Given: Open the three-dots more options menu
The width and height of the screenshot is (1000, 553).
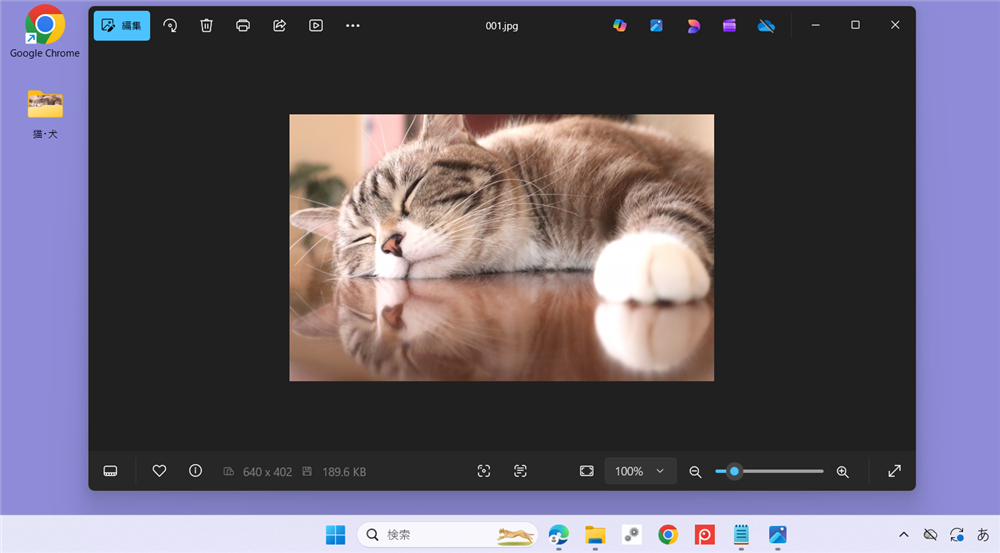Looking at the screenshot, I should click(x=353, y=26).
